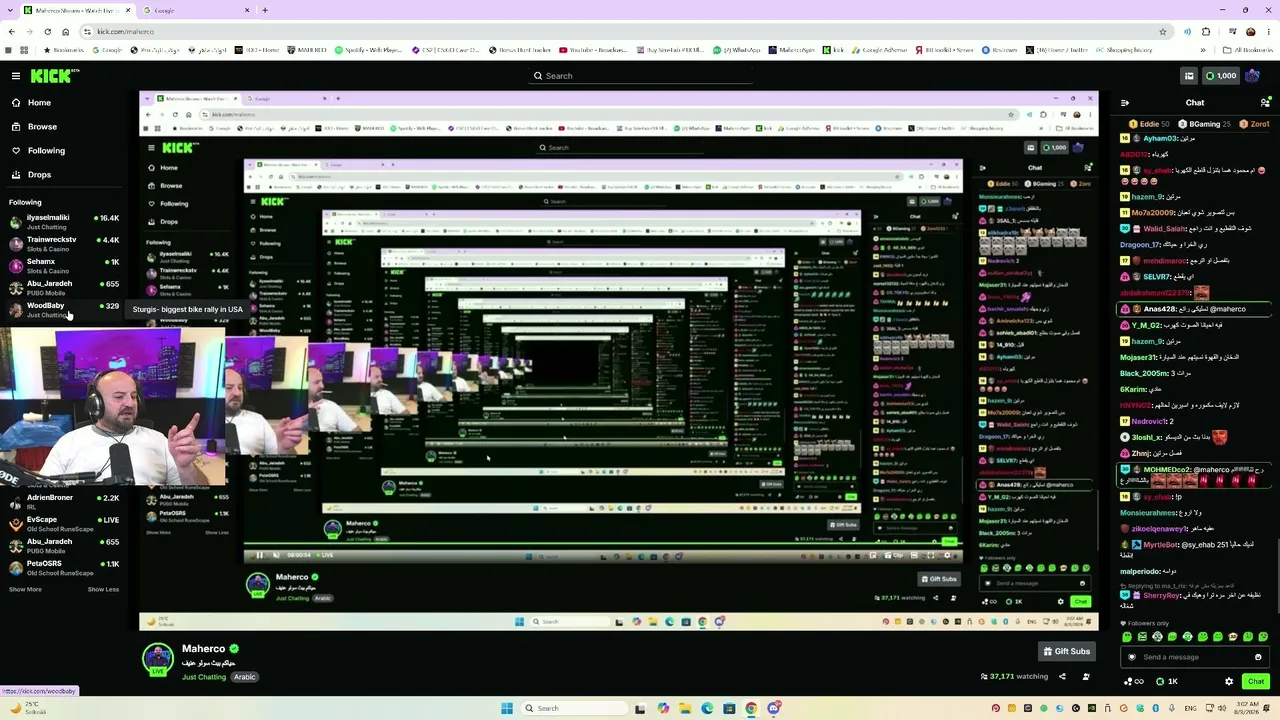Click the shield icon in chat input
The height and width of the screenshot is (720, 1280).
tap(1132, 657)
